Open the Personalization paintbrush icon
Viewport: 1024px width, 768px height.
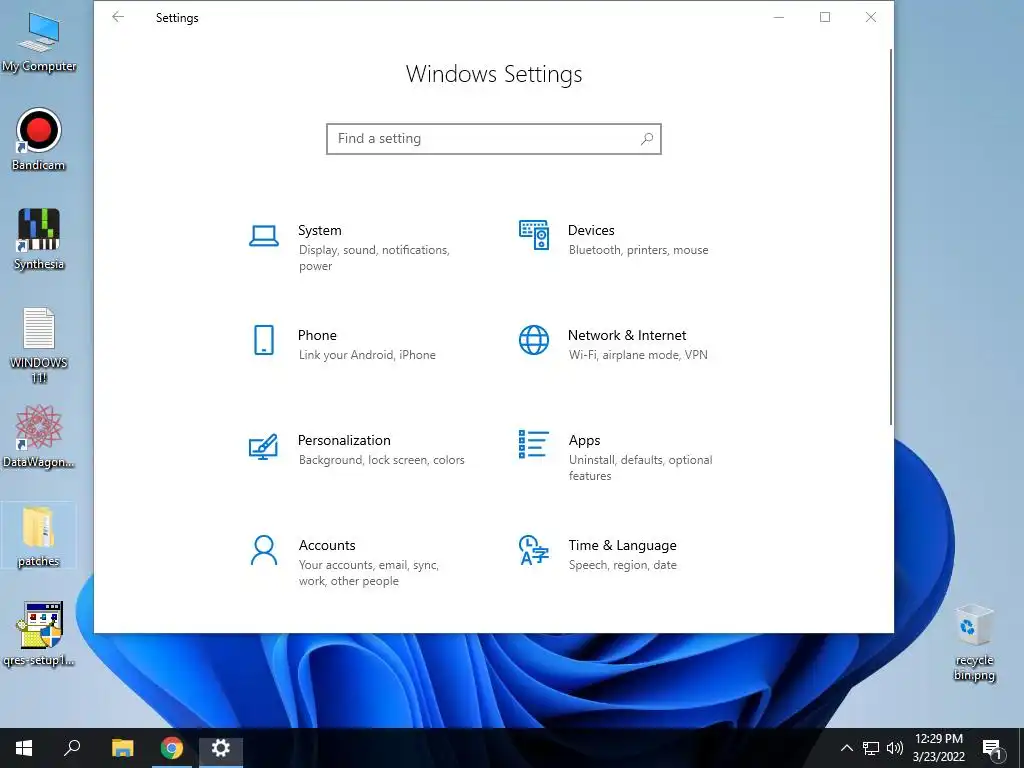pyautogui.click(x=263, y=447)
